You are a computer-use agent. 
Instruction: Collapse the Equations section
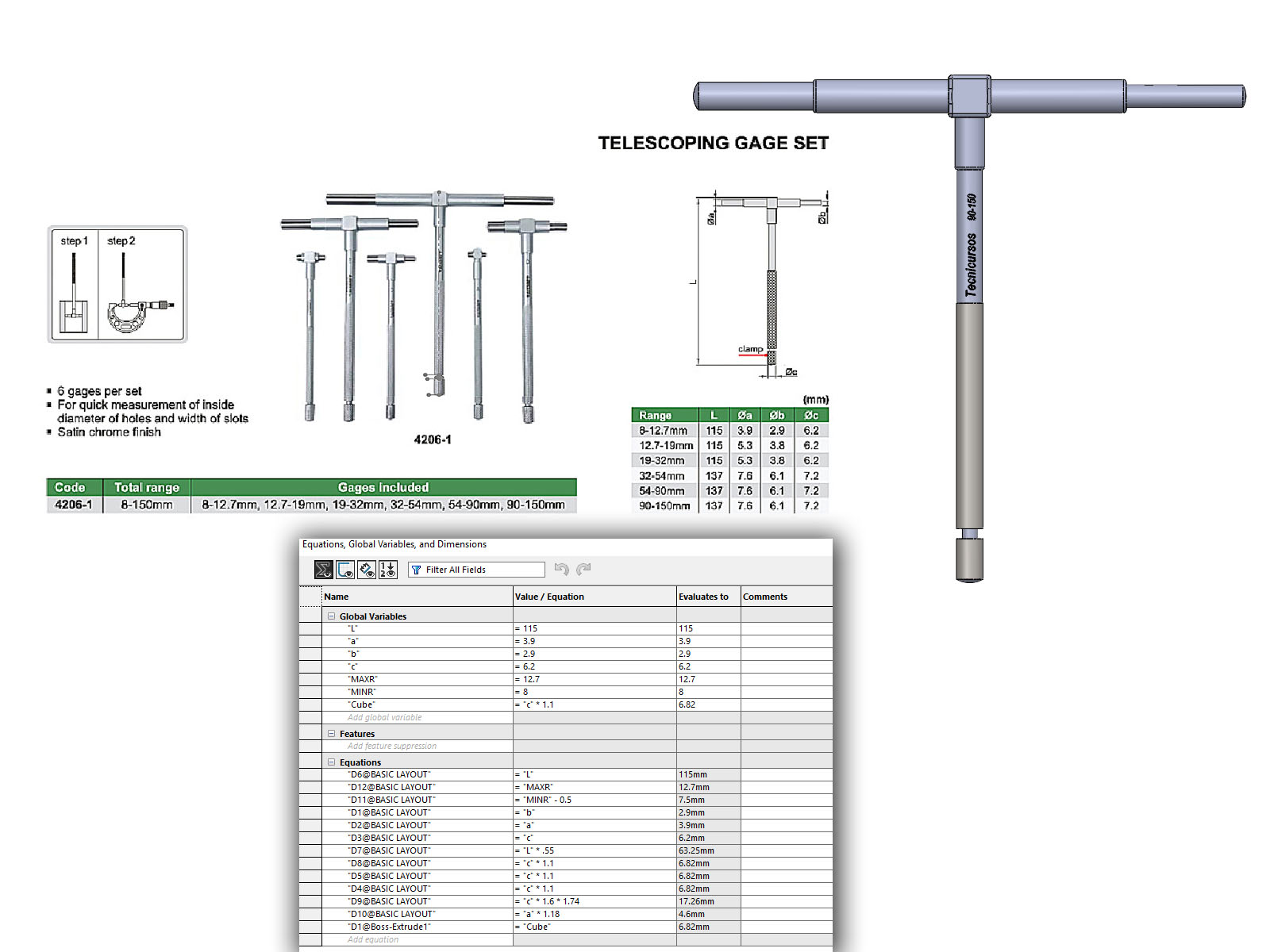pos(332,762)
